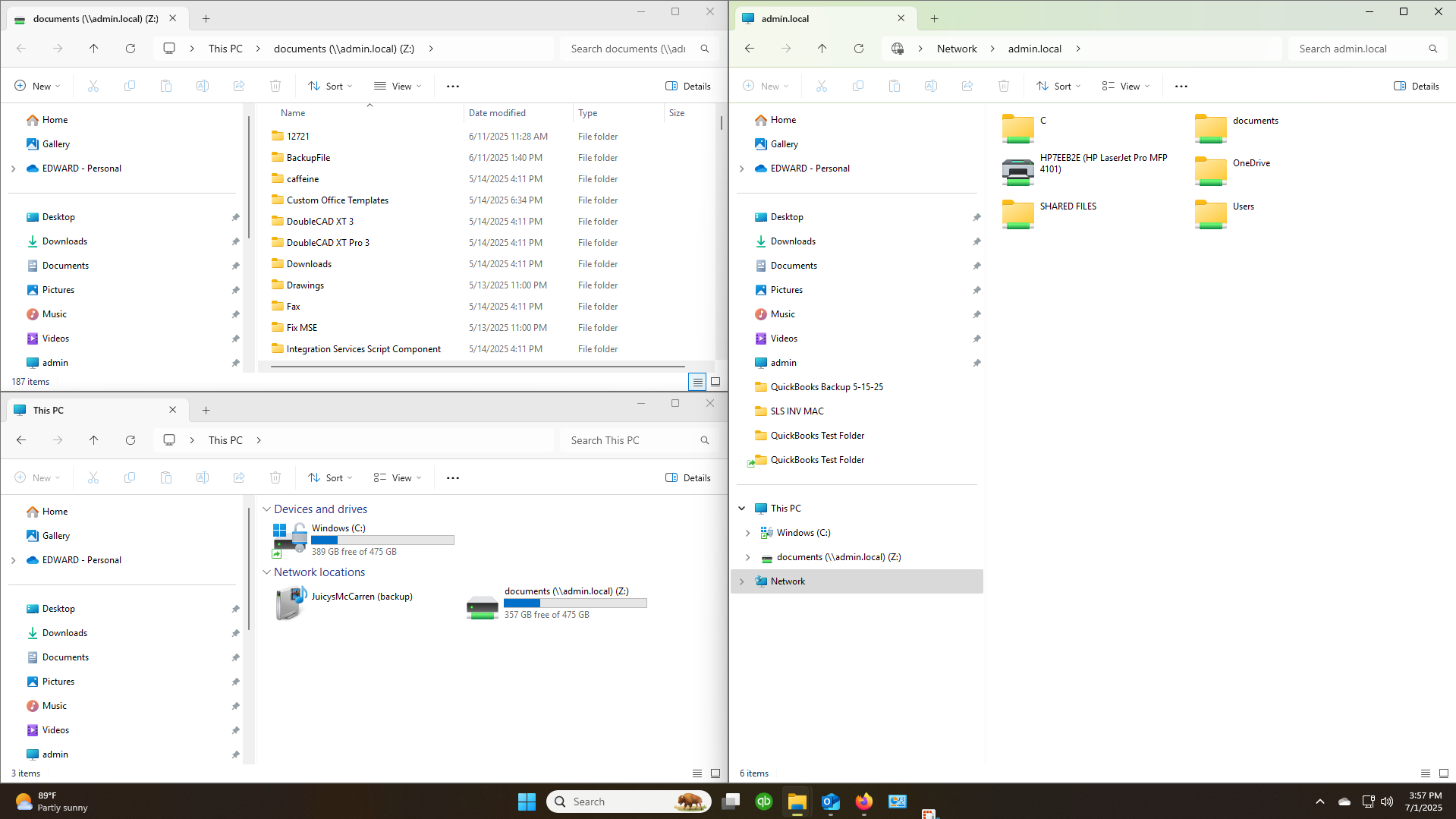Click the taskbar Search box
Image resolution: width=1456 pixels, height=819 pixels.
(x=628, y=802)
